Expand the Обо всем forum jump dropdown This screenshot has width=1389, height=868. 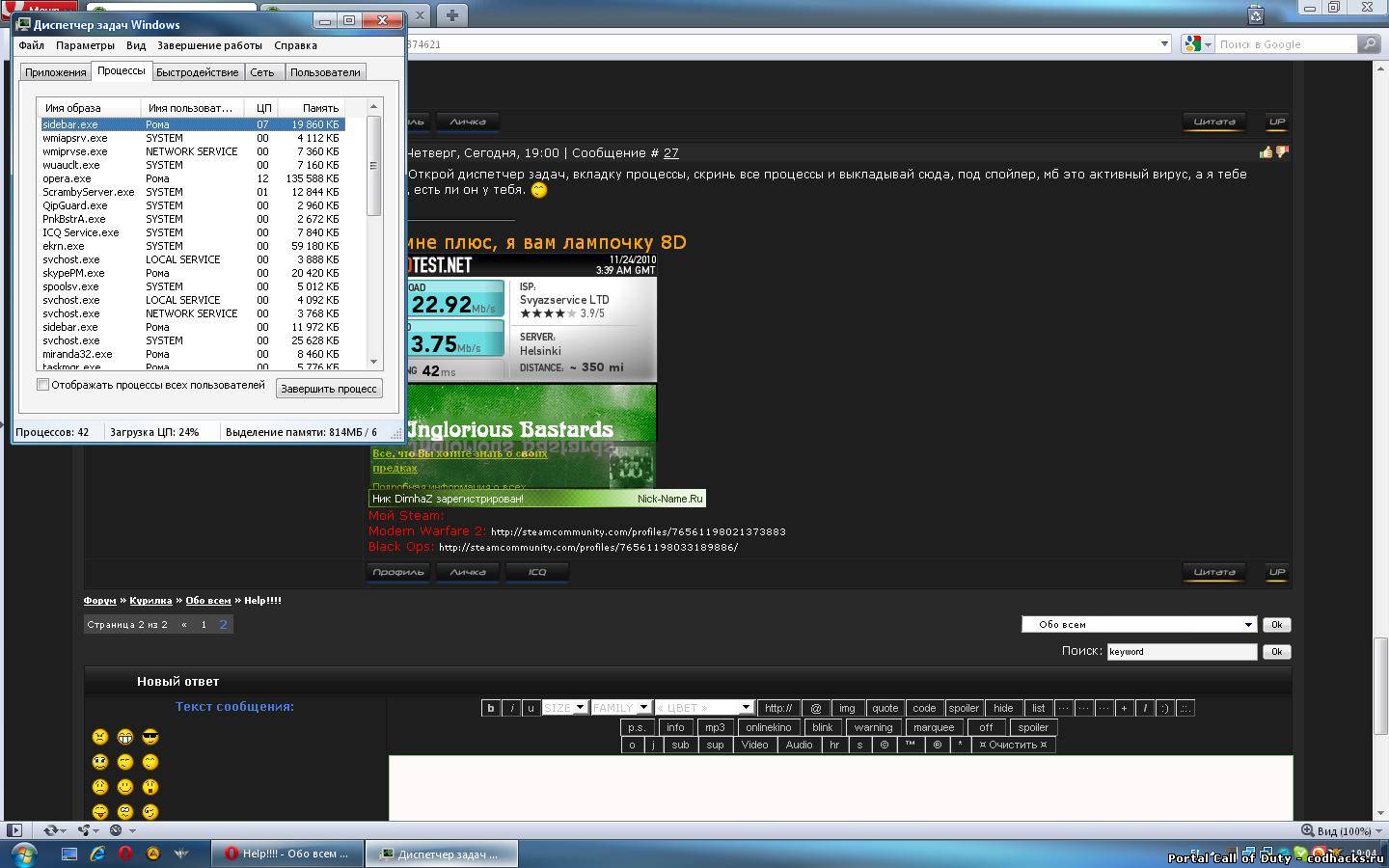point(1139,624)
